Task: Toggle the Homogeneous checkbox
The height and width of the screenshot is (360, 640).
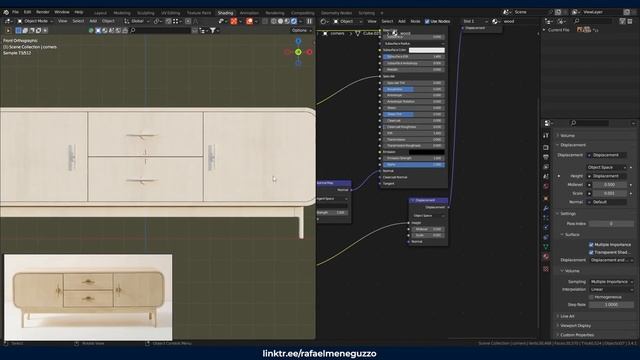Action: pos(591,297)
